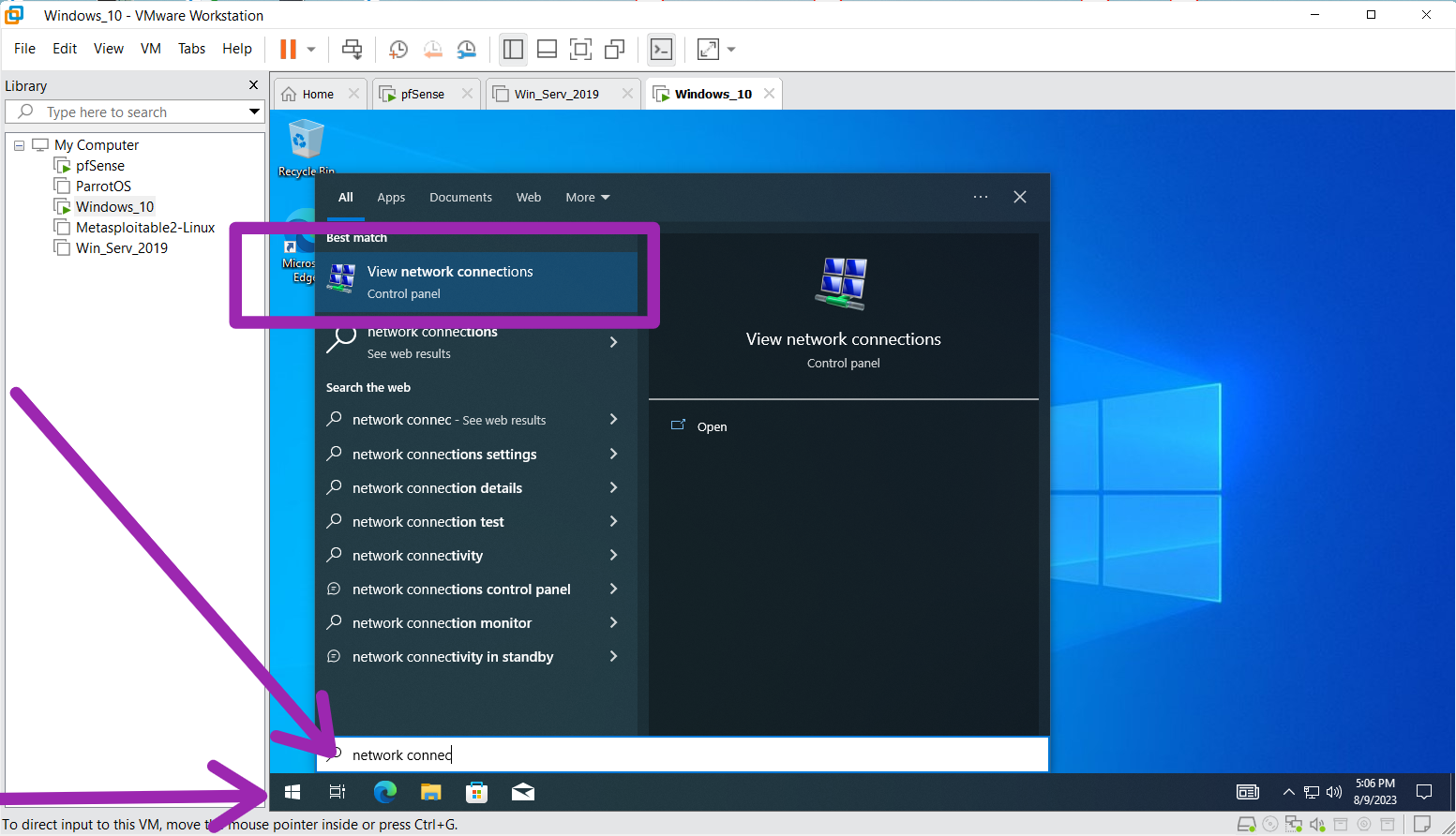The image size is (1456, 836).
Task: Enter full screen mode from the toolbar
Action: coord(580,49)
